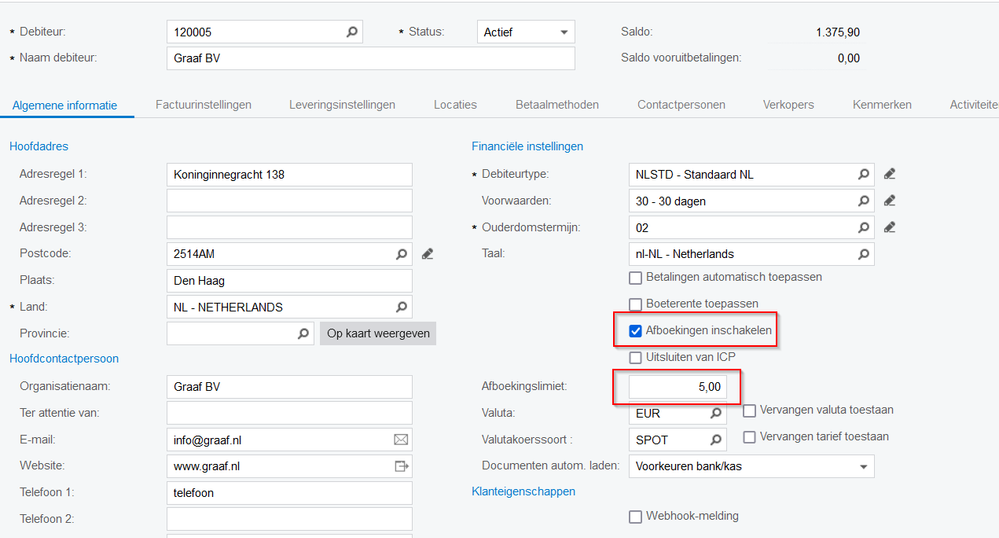The image size is (999, 538).
Task: Open the website via Website field icon
Action: [401, 467]
